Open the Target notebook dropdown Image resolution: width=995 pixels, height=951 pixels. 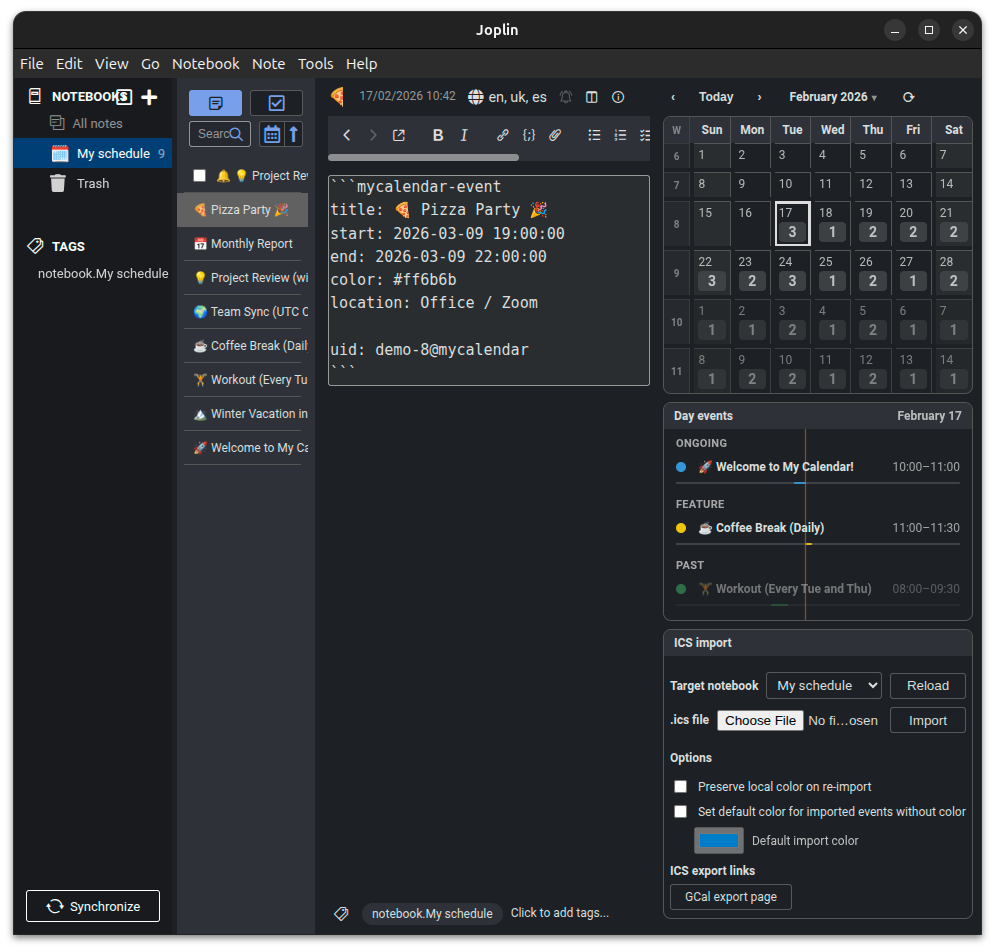point(824,686)
